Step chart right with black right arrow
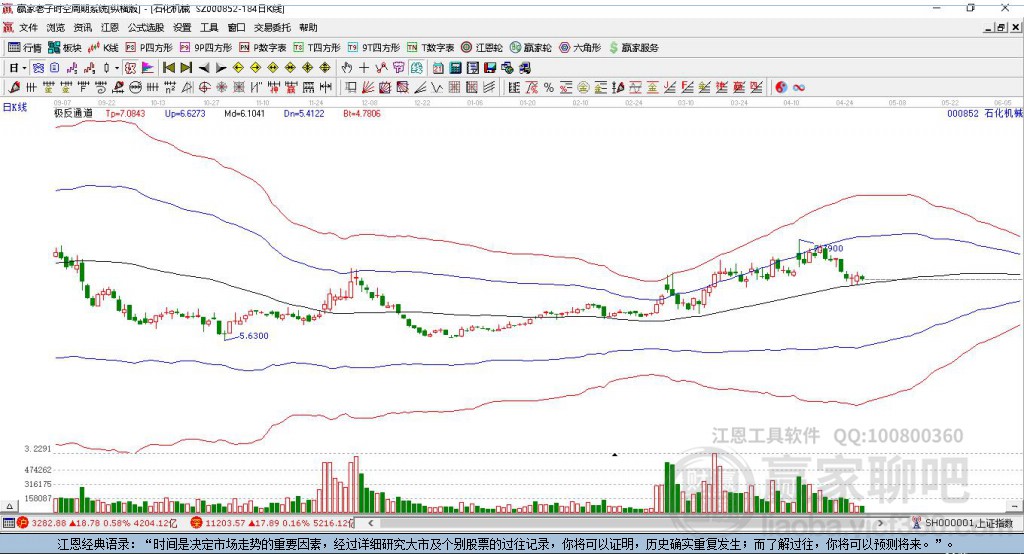1024x554 pixels. coord(221,68)
